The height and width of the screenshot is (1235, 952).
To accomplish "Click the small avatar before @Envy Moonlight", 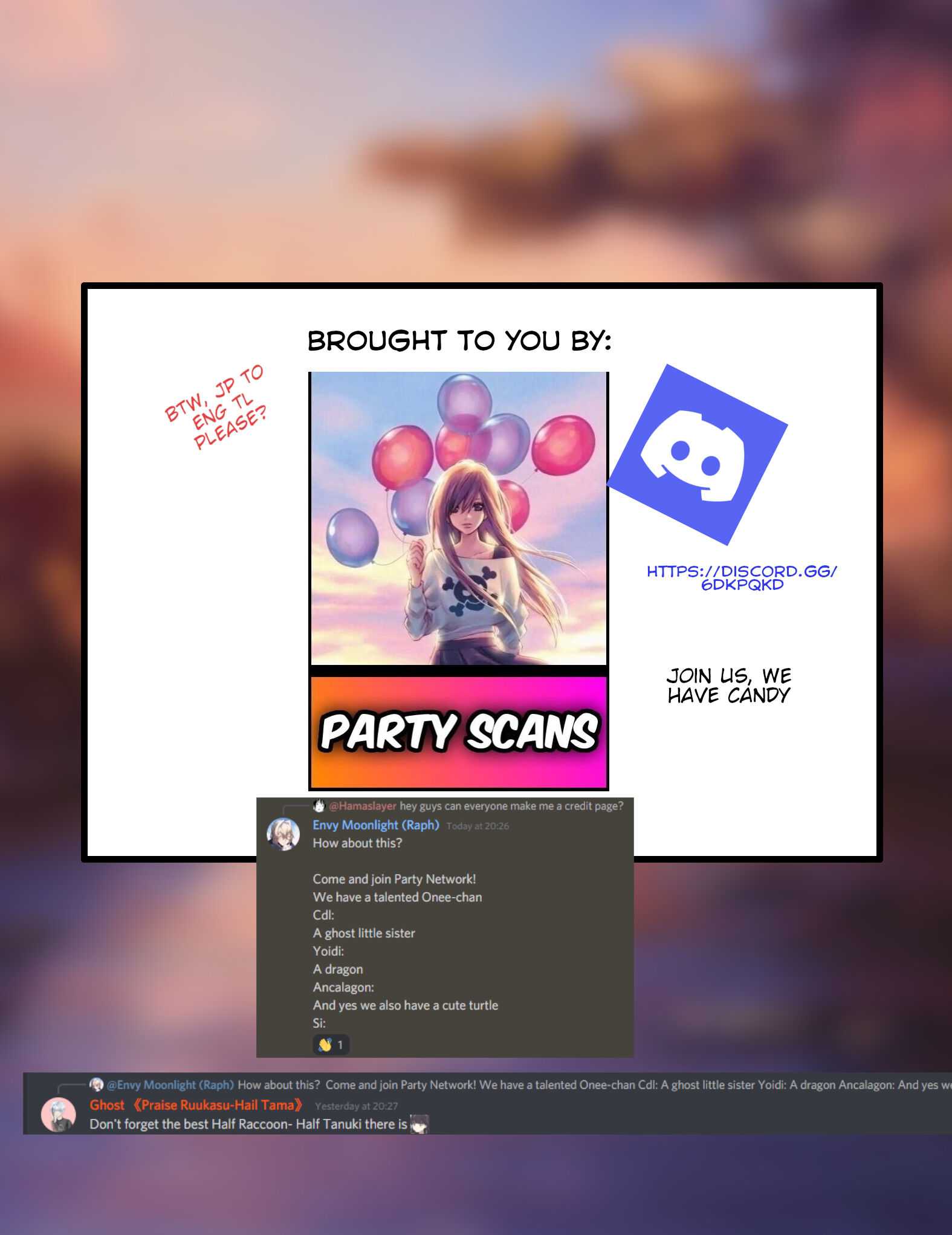I will point(96,1084).
